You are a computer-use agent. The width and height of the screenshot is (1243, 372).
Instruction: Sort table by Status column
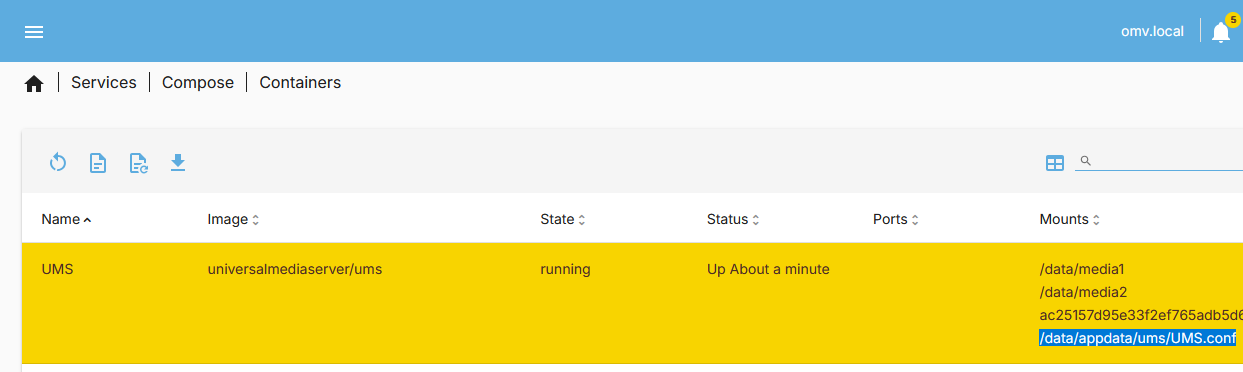coord(733,219)
